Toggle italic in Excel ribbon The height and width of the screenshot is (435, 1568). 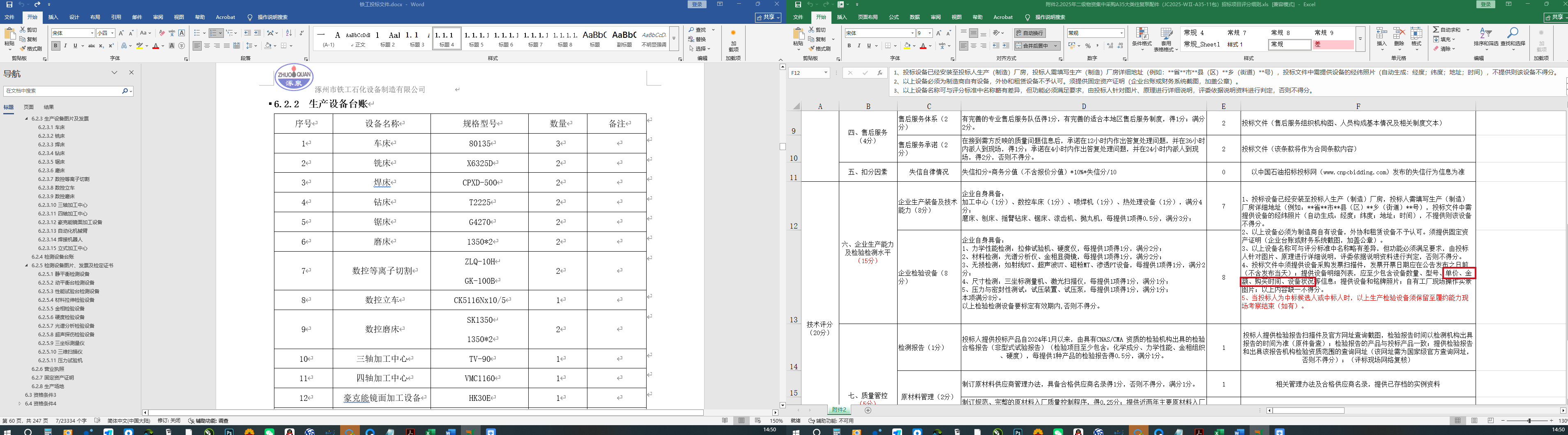859,46
